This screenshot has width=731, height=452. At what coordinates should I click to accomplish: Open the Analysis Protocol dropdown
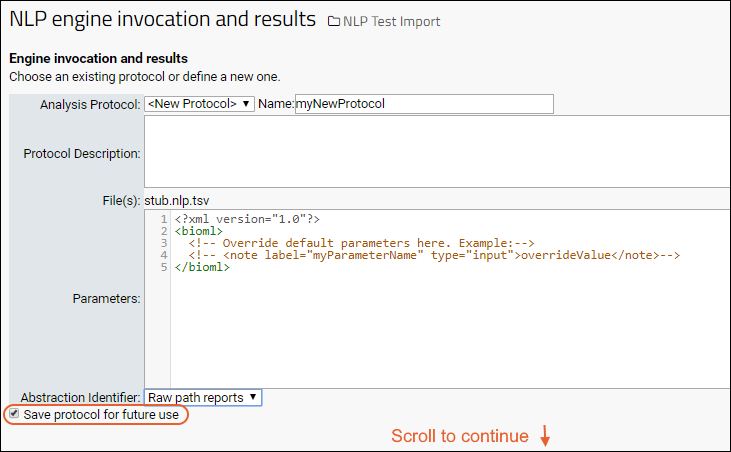click(x=199, y=103)
